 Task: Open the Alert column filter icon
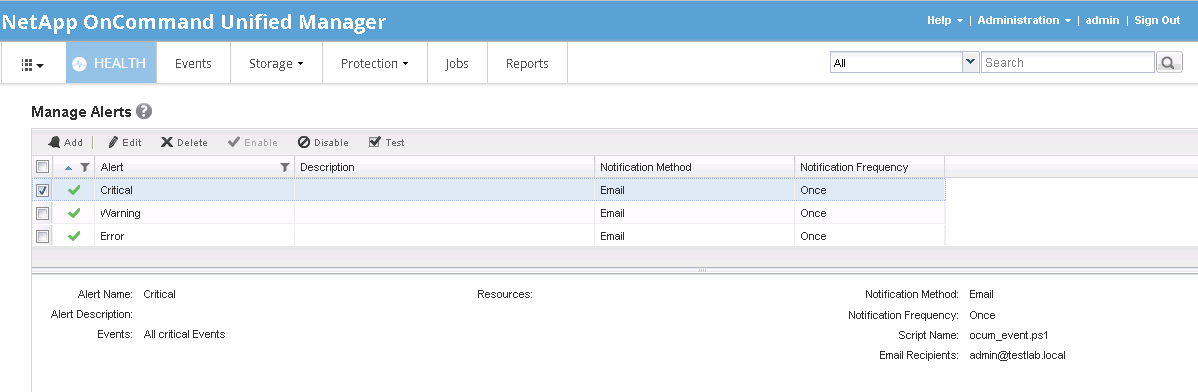pyautogui.click(x=284, y=167)
